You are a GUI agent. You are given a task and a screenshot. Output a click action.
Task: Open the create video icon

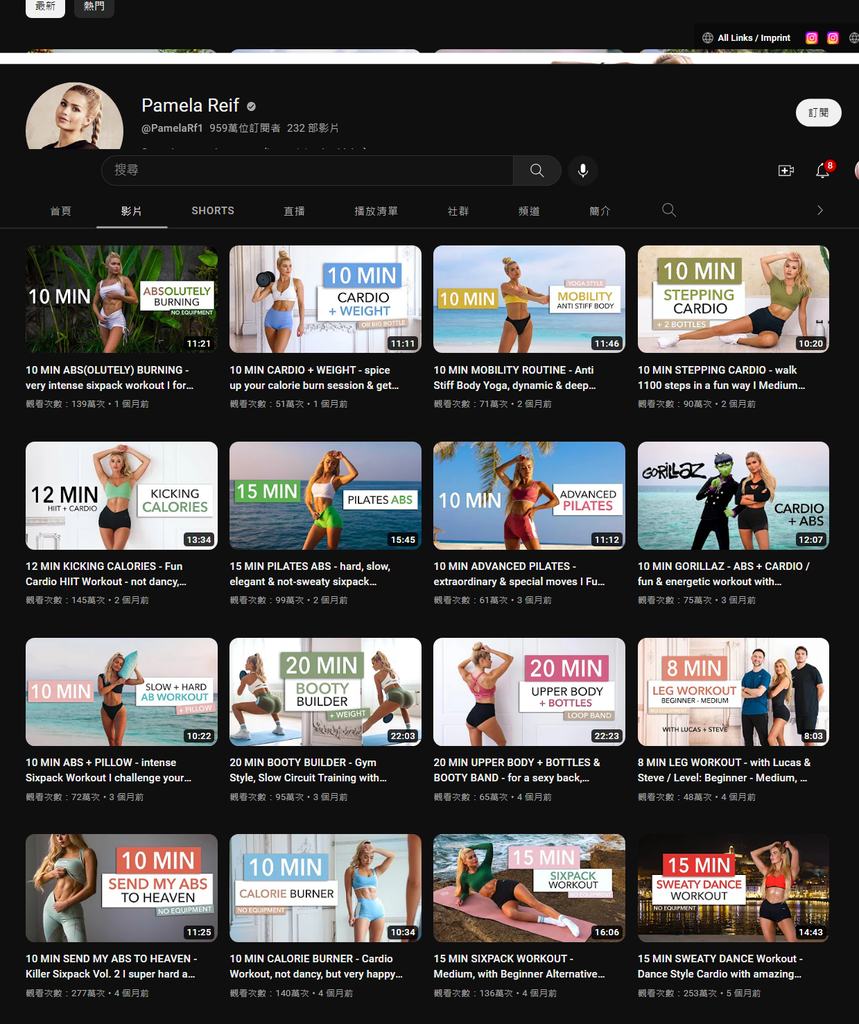786,170
